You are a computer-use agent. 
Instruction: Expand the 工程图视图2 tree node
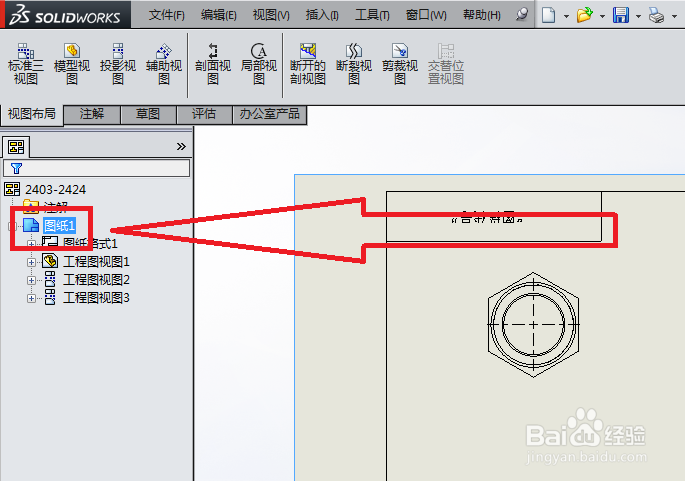31,280
